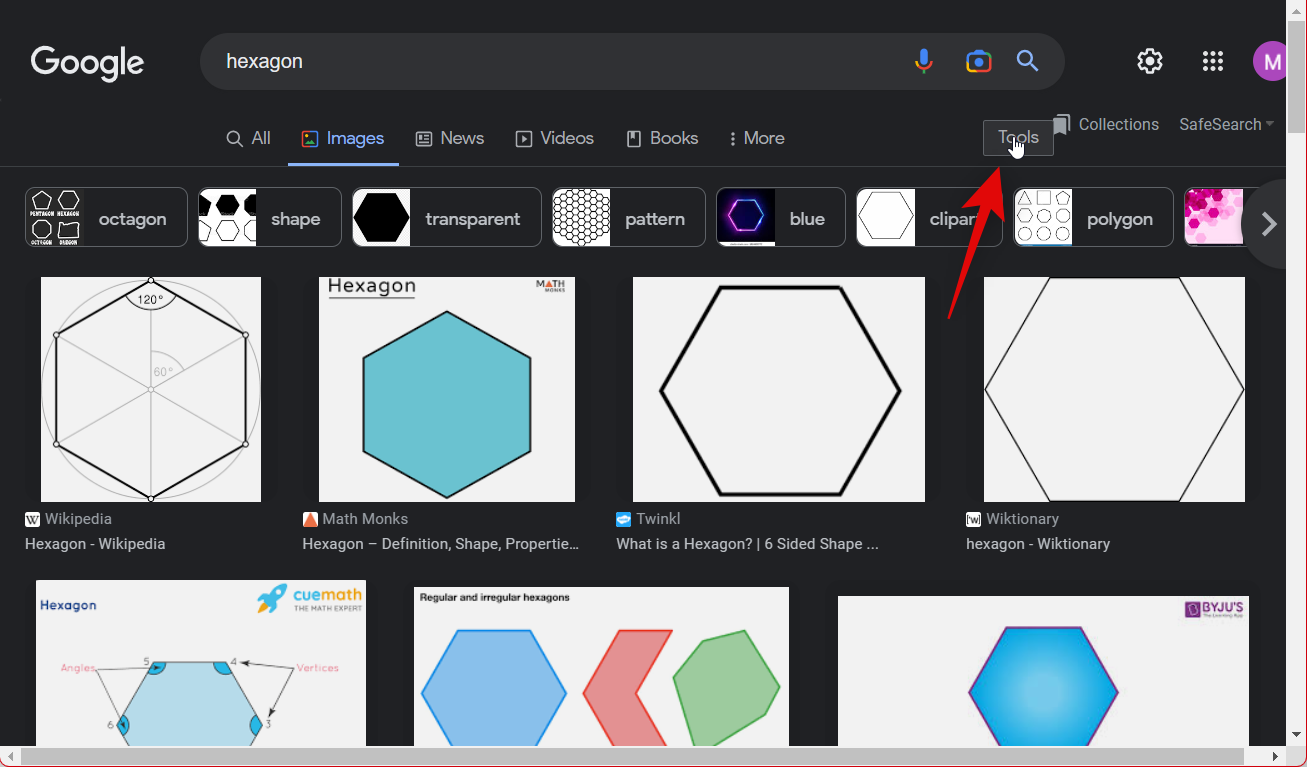Open the Wiktionary thin hexagon image
The width and height of the screenshot is (1307, 767).
pyautogui.click(x=1114, y=389)
